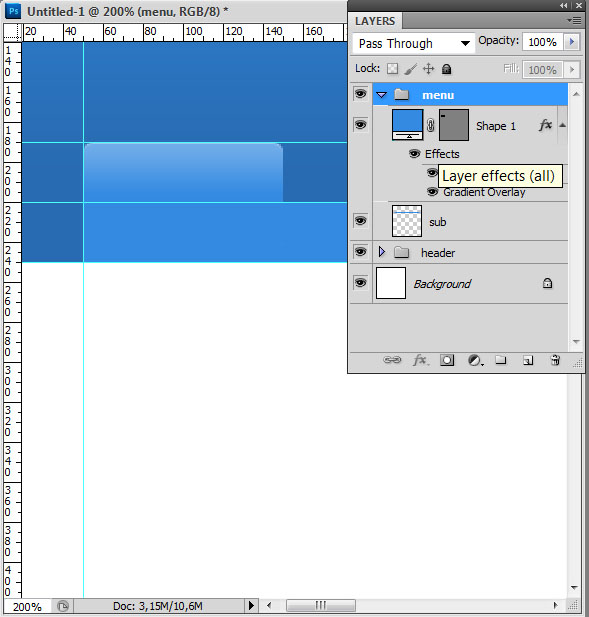
Task: Click the Fill 100% field
Action: (543, 70)
